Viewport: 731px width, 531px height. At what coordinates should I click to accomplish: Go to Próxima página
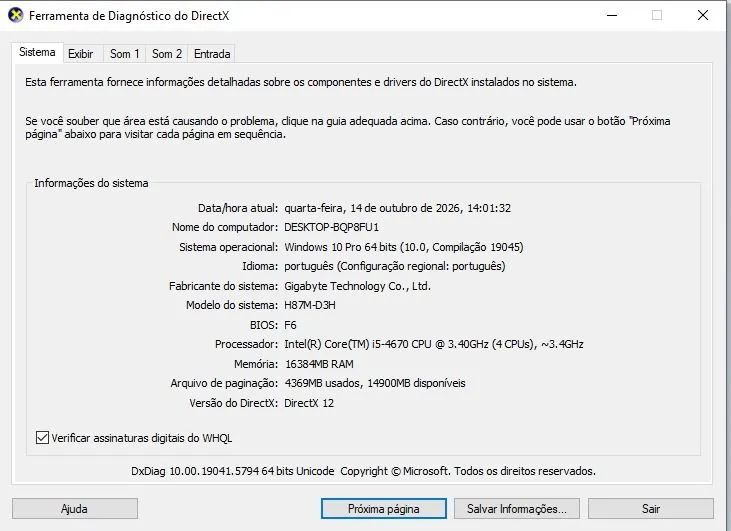tap(384, 509)
